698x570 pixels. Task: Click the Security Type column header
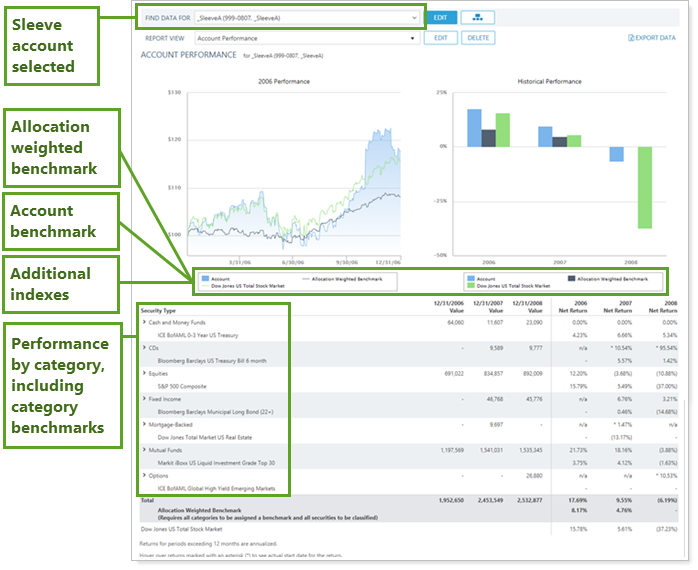158,310
